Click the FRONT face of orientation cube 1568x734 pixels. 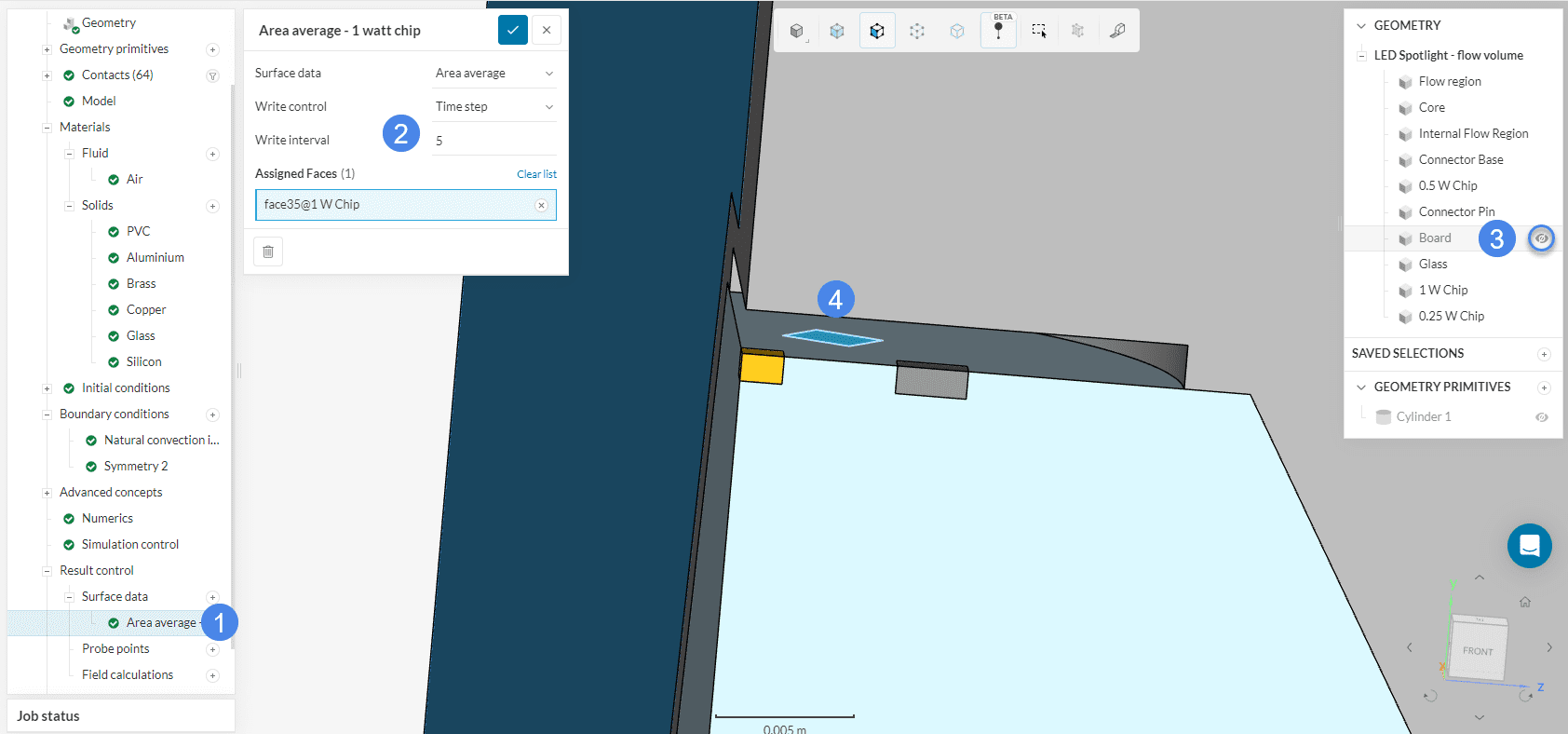pos(1477,650)
